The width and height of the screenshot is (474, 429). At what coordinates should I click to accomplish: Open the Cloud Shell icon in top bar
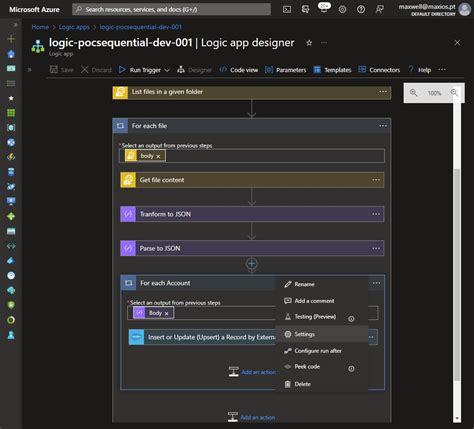pyautogui.click(x=287, y=9)
